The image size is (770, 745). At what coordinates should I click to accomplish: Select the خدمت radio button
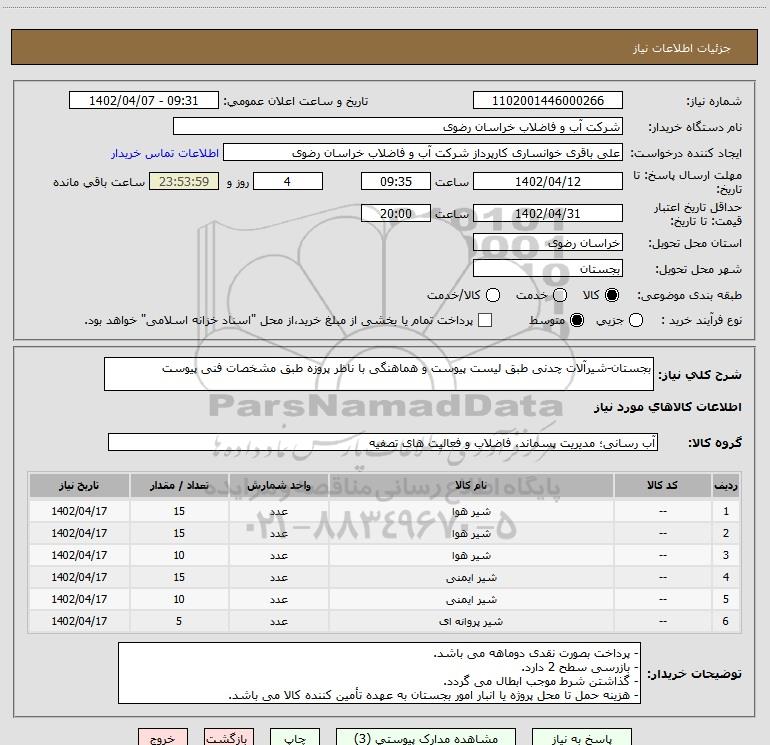tap(560, 295)
